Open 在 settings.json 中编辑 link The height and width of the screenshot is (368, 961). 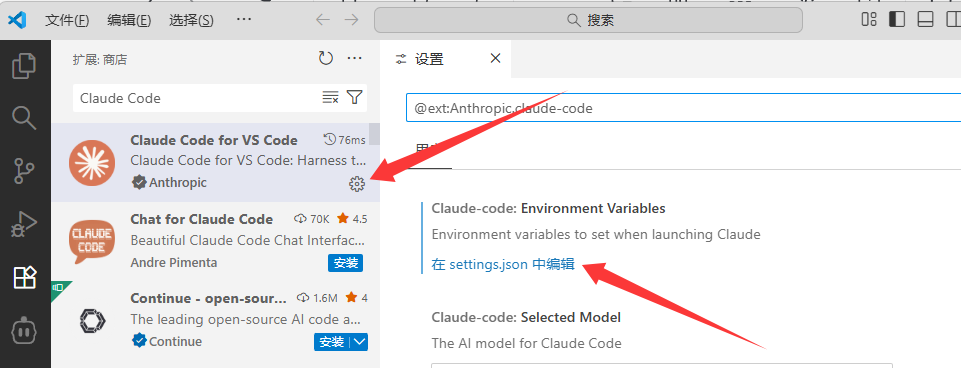click(x=503, y=264)
